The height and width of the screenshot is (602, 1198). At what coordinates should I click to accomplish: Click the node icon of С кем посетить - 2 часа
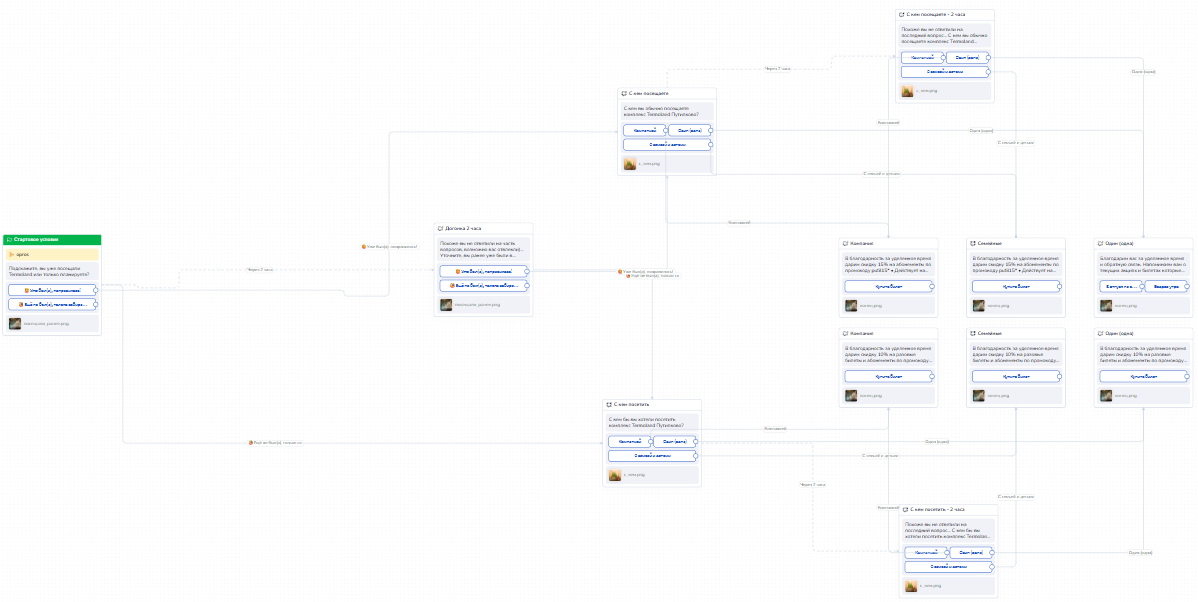[903, 510]
